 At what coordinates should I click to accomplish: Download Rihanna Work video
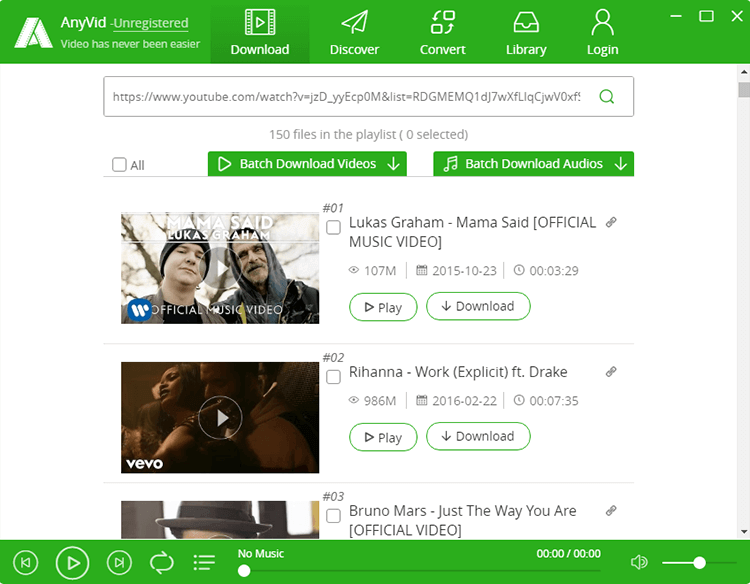(x=478, y=436)
